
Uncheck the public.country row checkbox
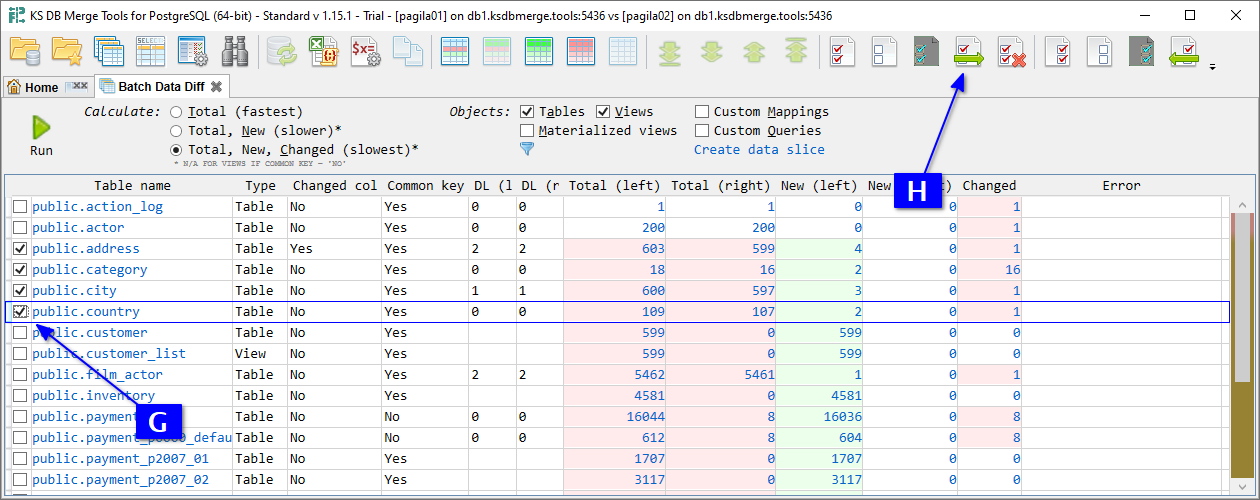click(20, 312)
